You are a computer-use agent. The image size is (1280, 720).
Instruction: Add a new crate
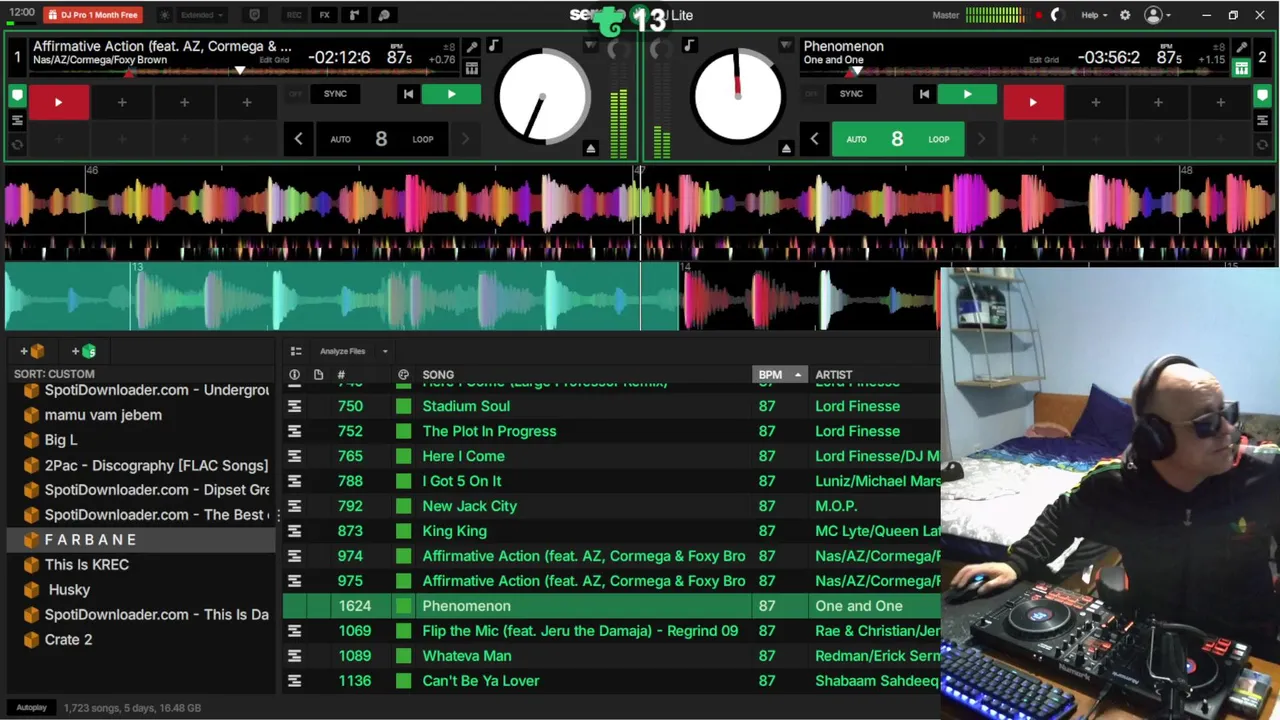coord(32,351)
